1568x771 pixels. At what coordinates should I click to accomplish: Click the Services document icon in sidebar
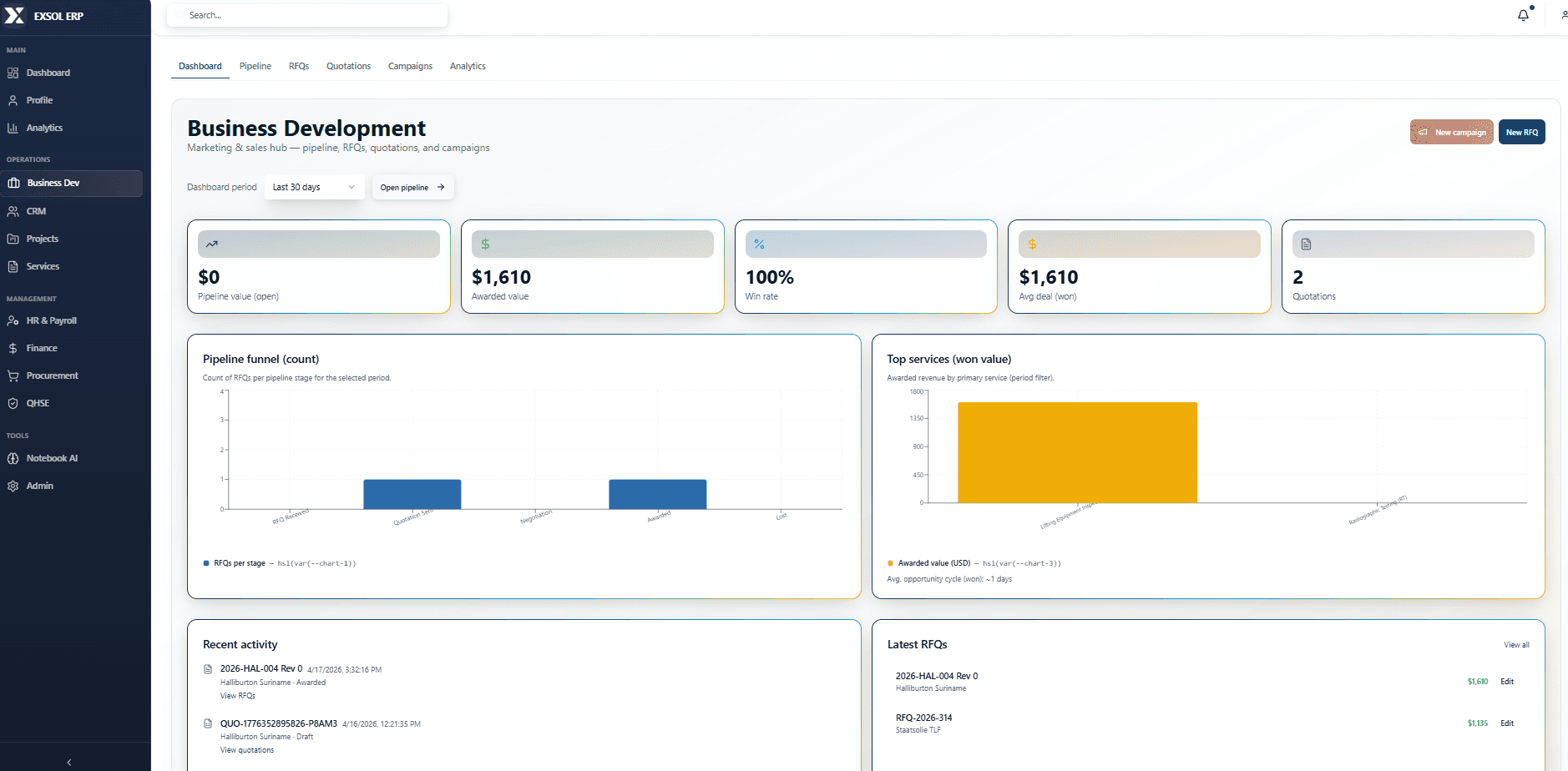pos(13,266)
